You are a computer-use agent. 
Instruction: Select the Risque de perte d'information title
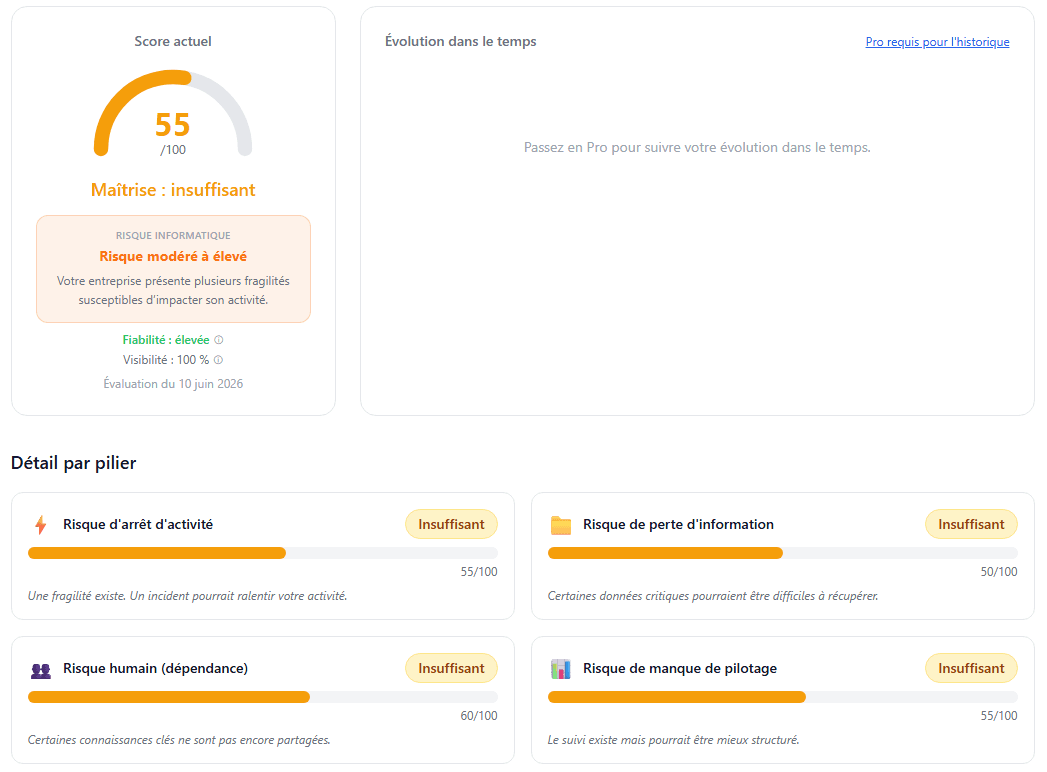[x=678, y=524]
